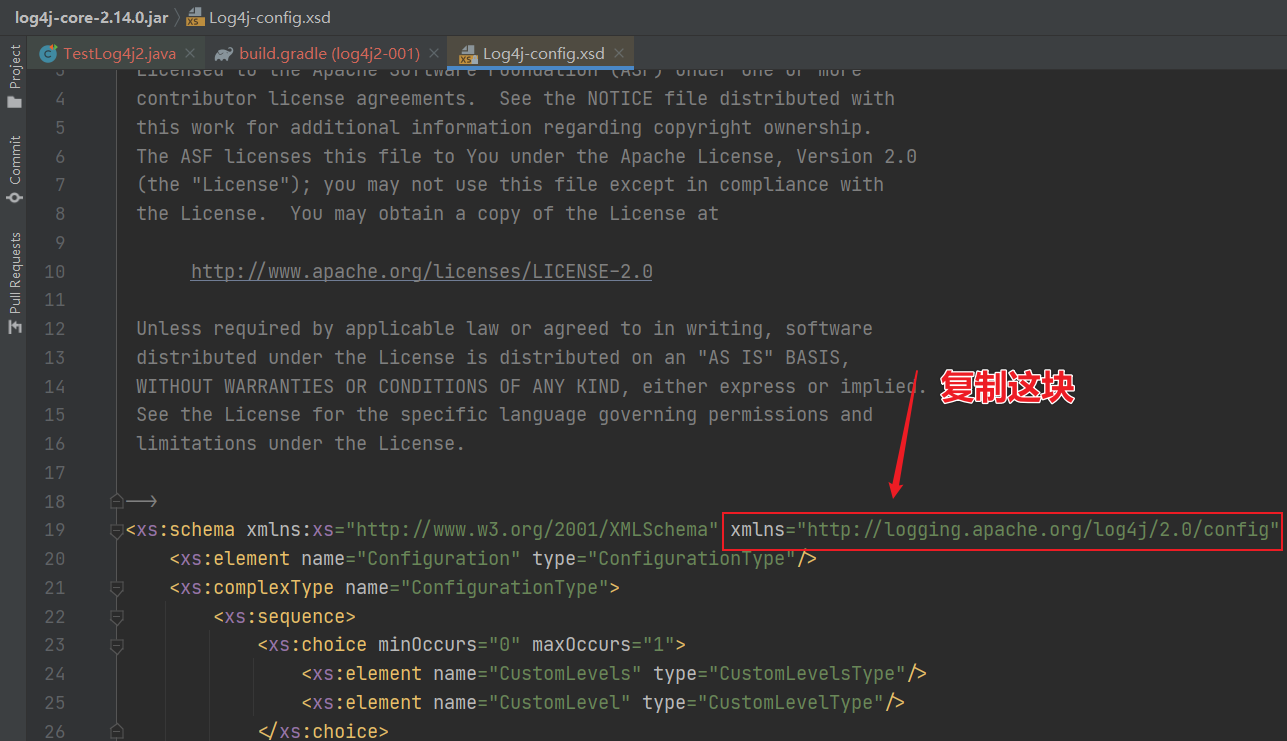Open the Pull Requests tool window
1287x741 pixels.
tap(14, 283)
